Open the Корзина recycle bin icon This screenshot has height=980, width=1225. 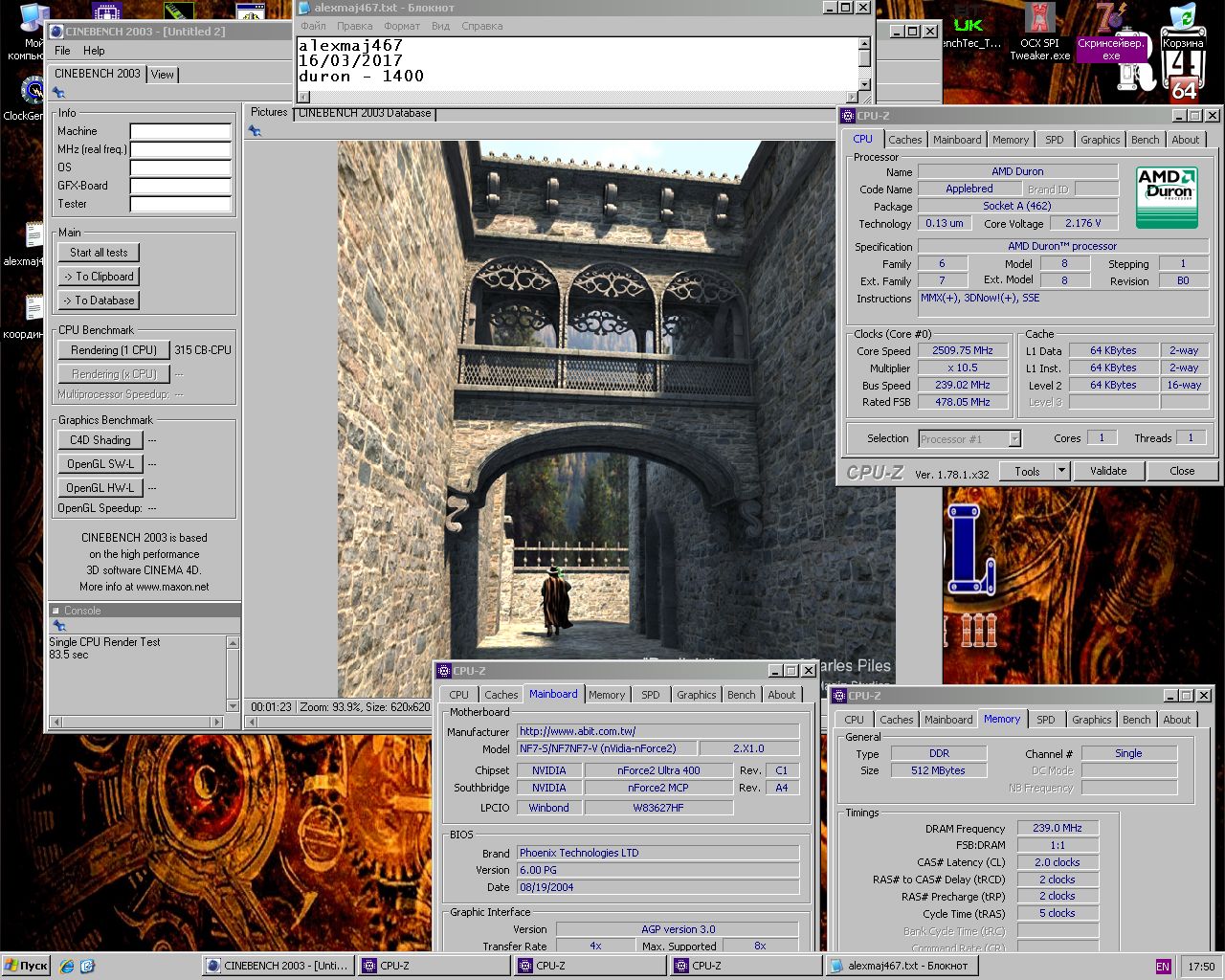(1183, 27)
